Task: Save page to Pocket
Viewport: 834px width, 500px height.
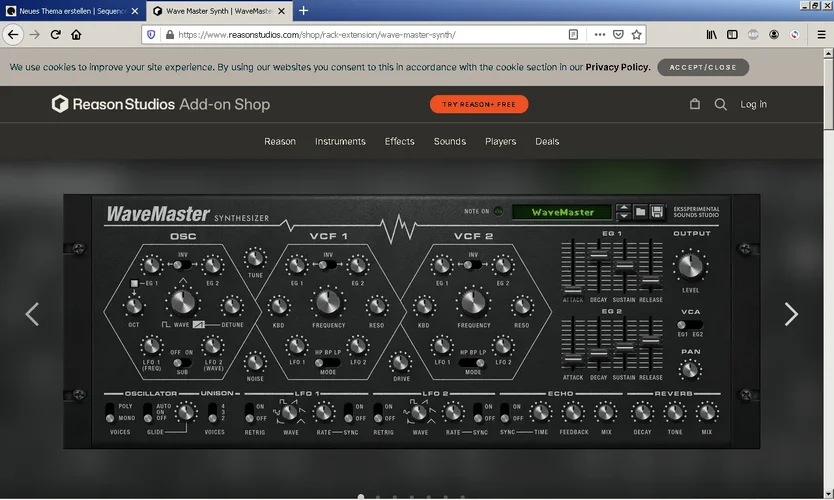Action: pyautogui.click(x=618, y=35)
